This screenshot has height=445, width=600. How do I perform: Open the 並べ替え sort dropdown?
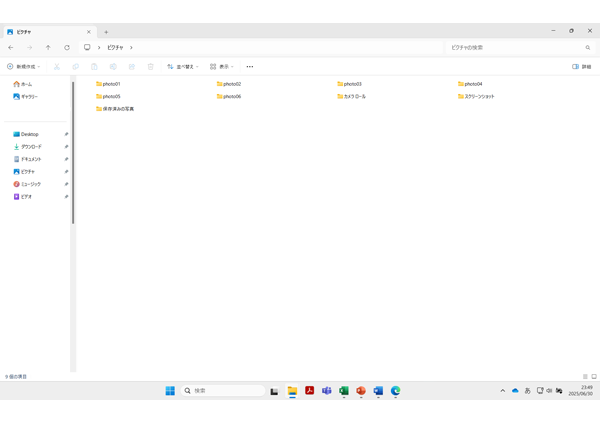tap(183, 67)
